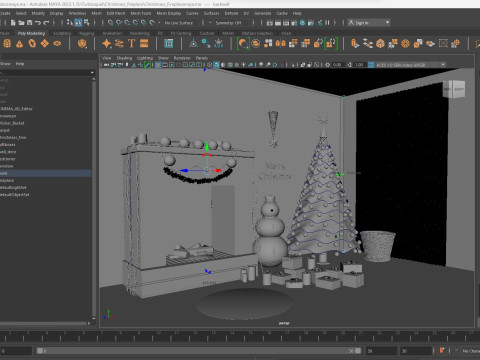Click the SVG shelf icon
This screenshot has width=480, height=360.
[144, 43]
